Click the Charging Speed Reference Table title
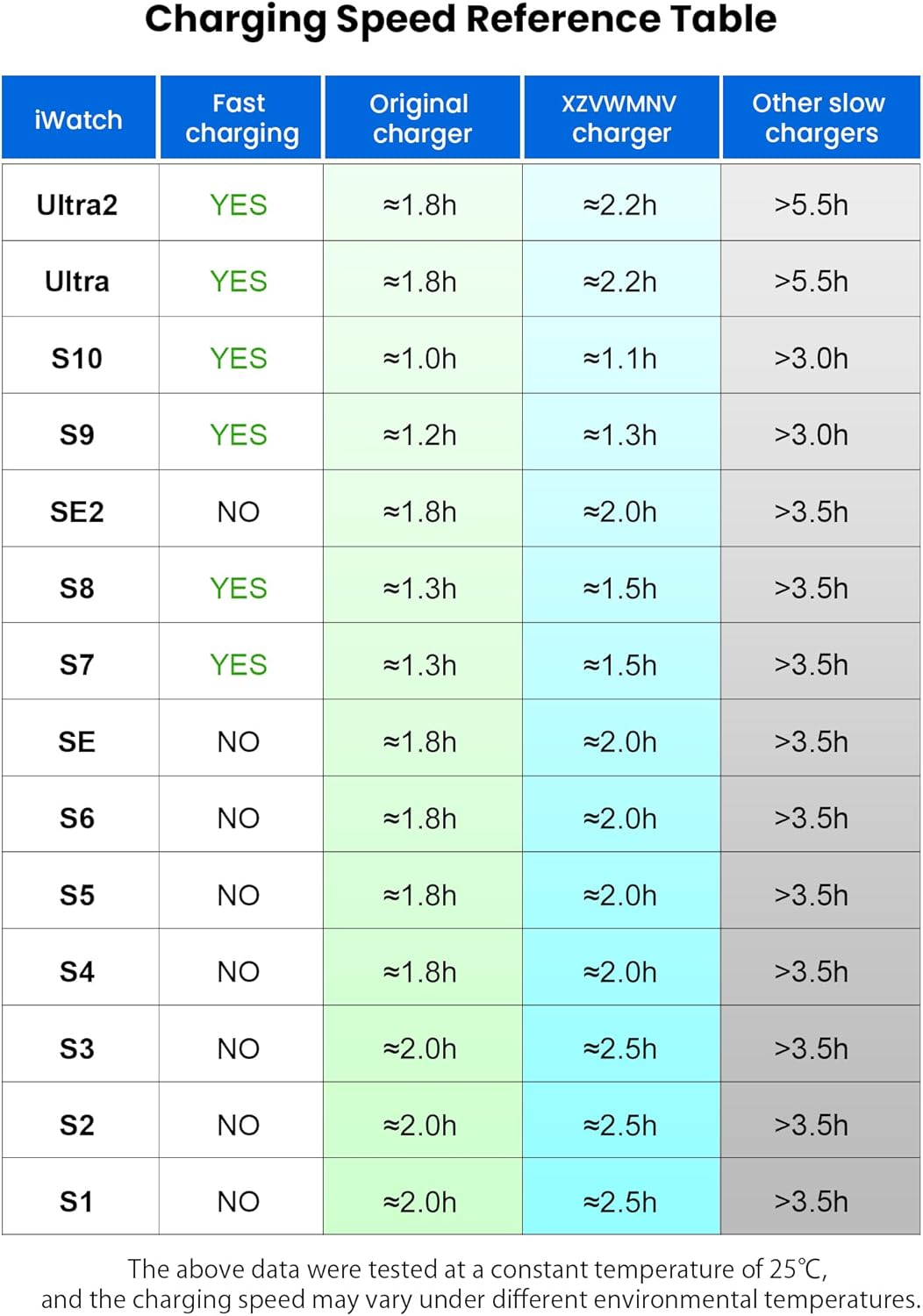 pos(461,19)
